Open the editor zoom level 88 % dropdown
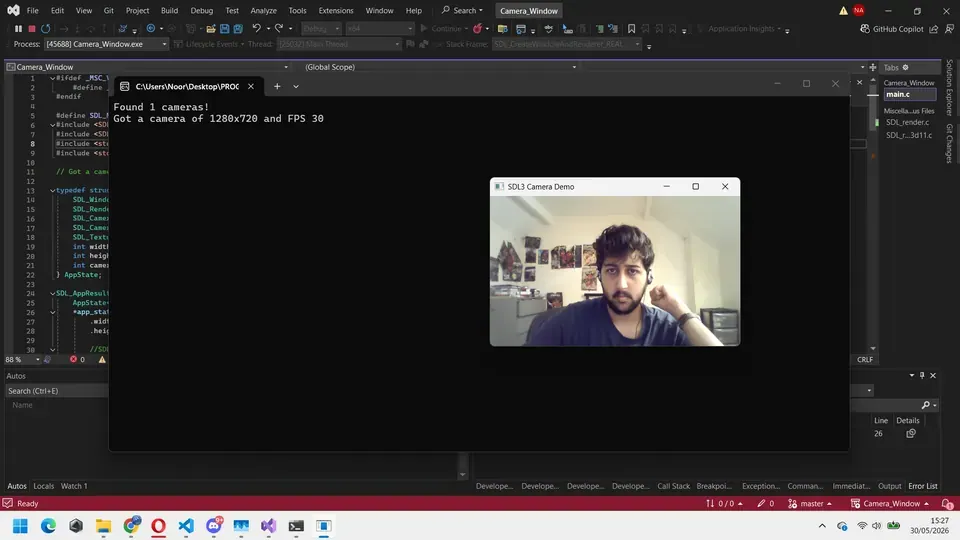Screen dimensions: 960x540 click(23, 359)
